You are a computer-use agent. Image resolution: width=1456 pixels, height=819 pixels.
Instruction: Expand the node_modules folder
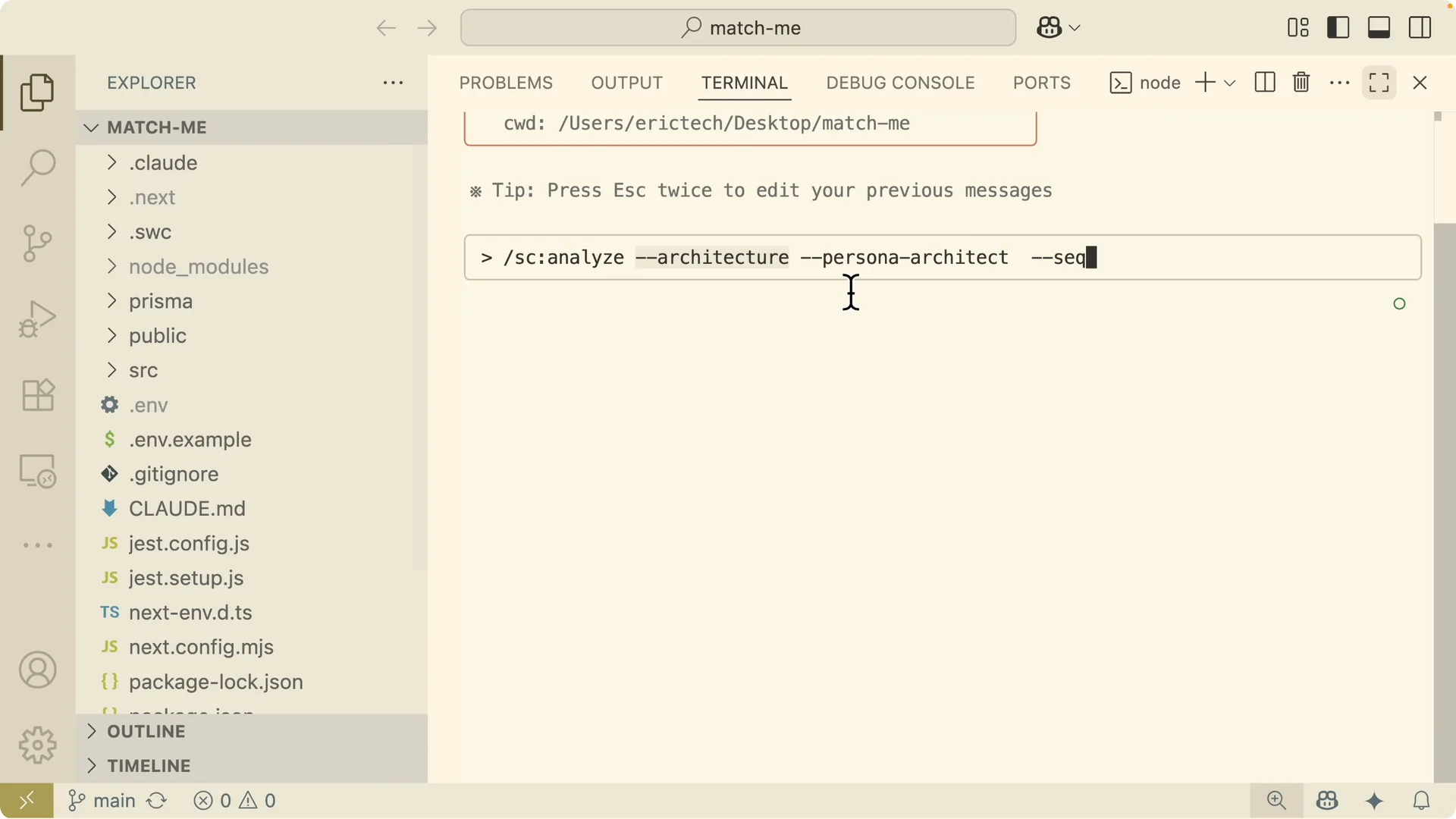252,267
